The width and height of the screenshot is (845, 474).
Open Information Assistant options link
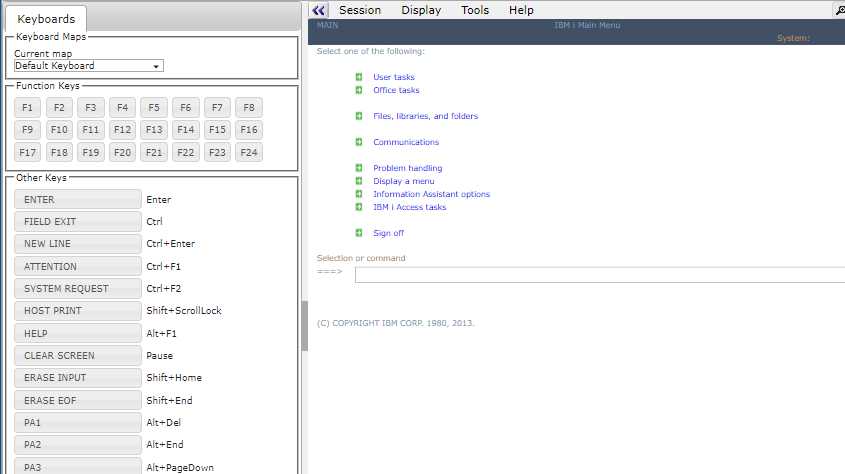pos(432,194)
